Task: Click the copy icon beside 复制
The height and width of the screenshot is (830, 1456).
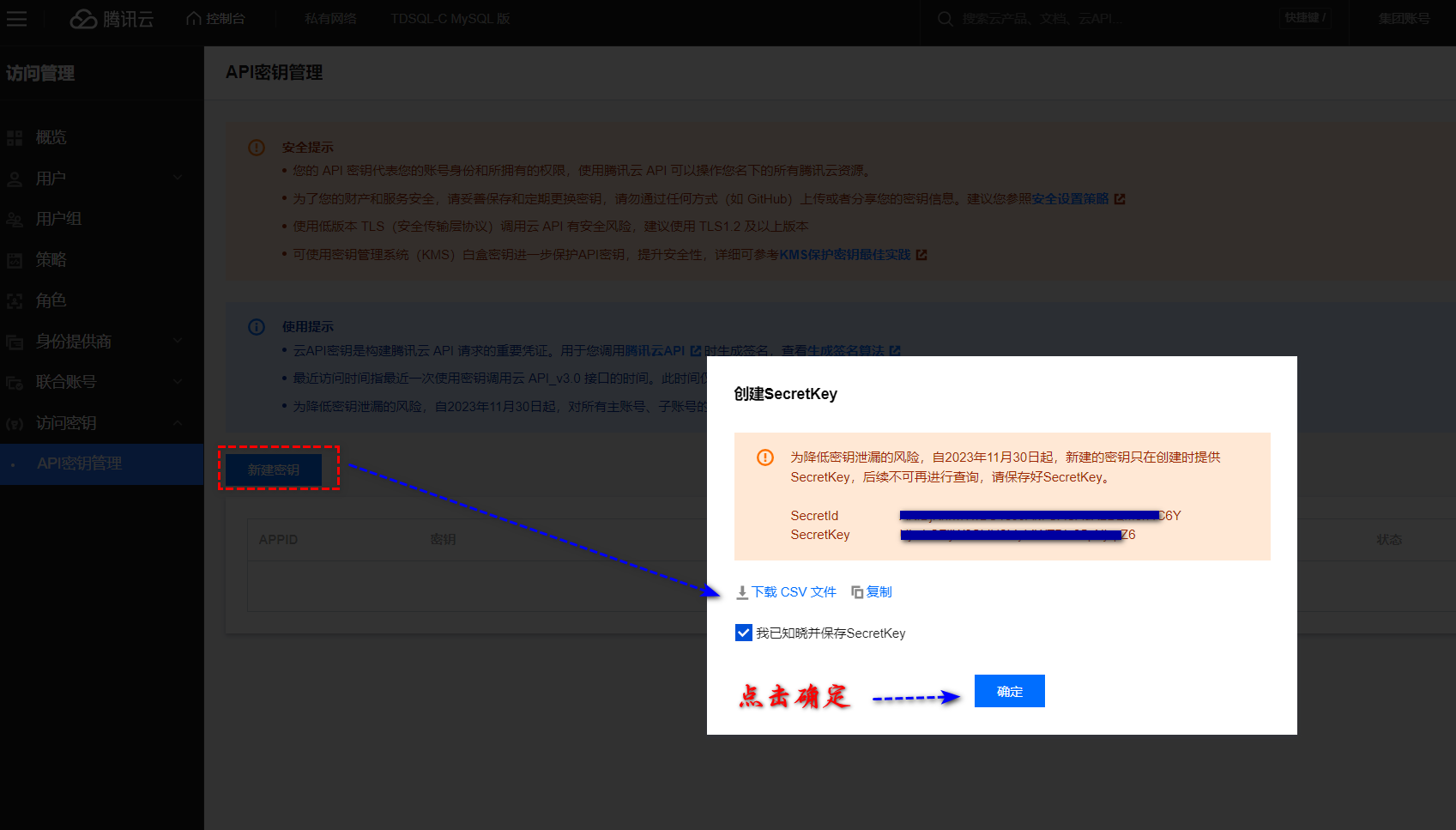Action: click(x=857, y=592)
